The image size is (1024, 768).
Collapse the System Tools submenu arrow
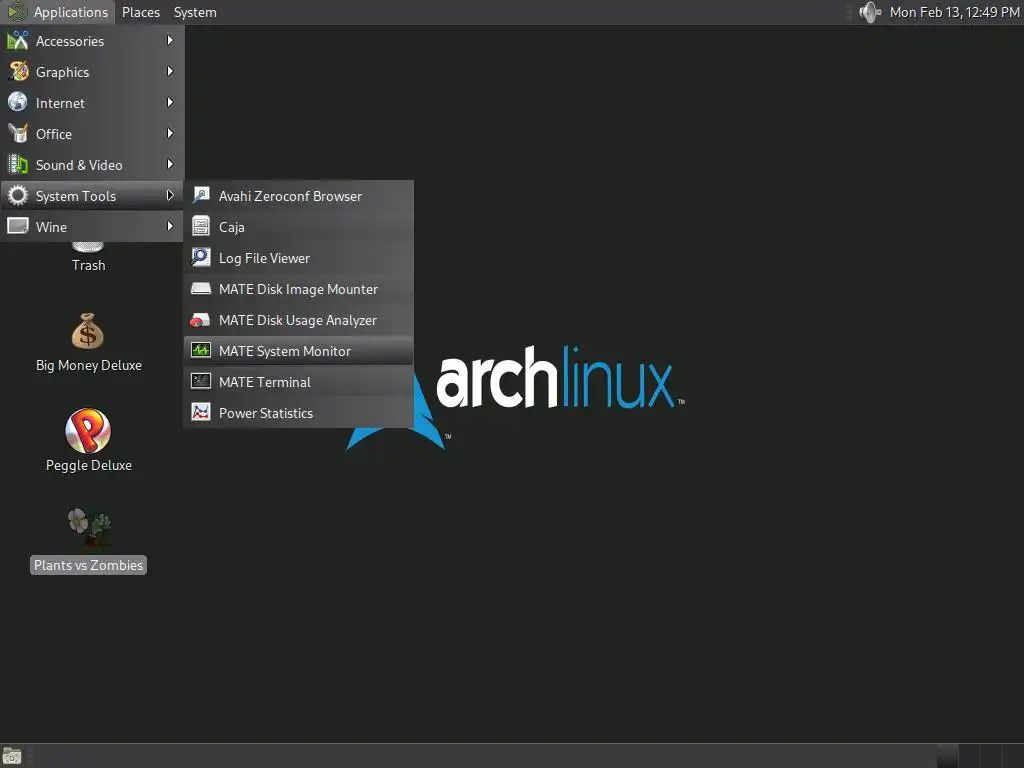(x=170, y=195)
